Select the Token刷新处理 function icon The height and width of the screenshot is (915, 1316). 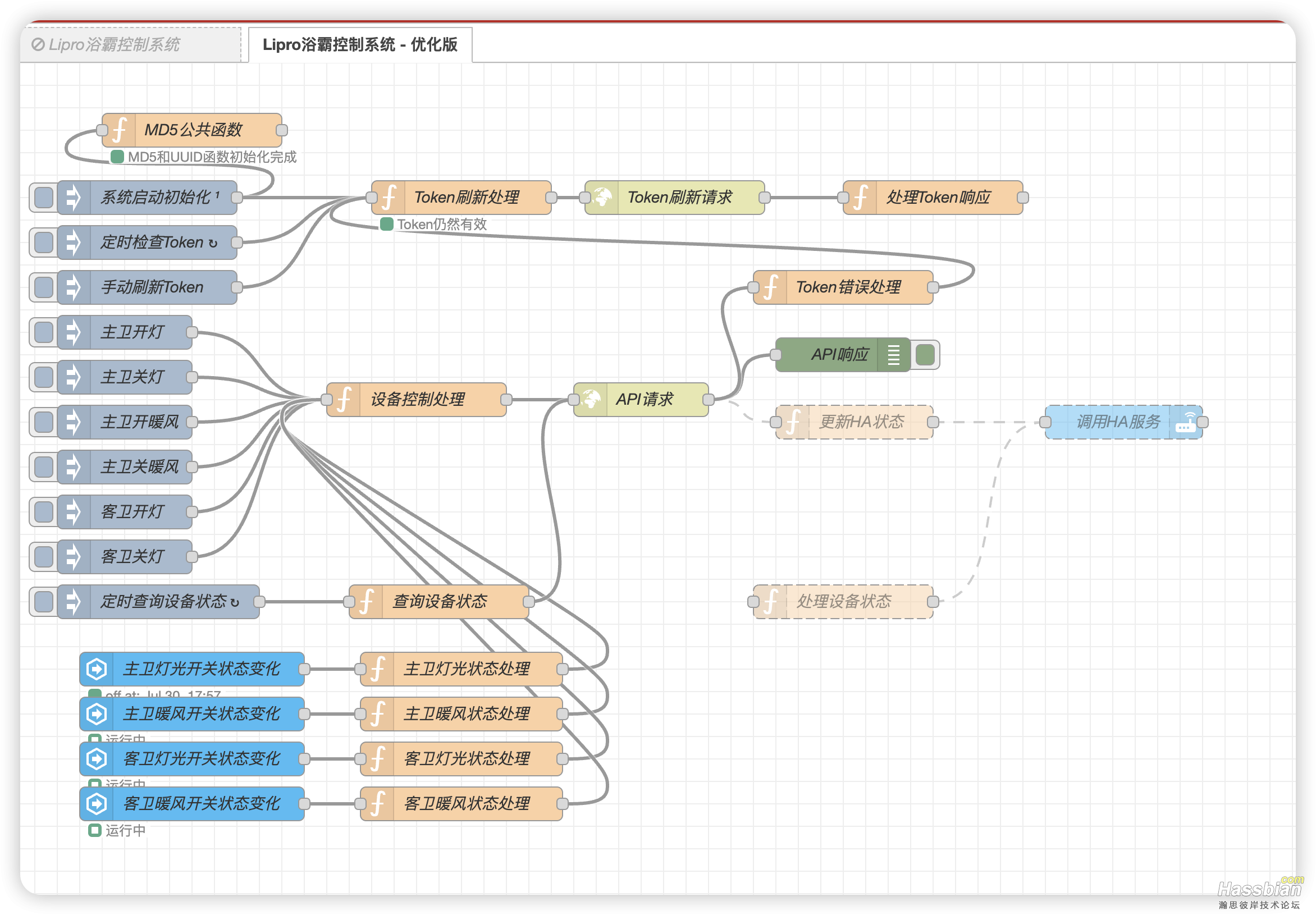[x=389, y=198]
